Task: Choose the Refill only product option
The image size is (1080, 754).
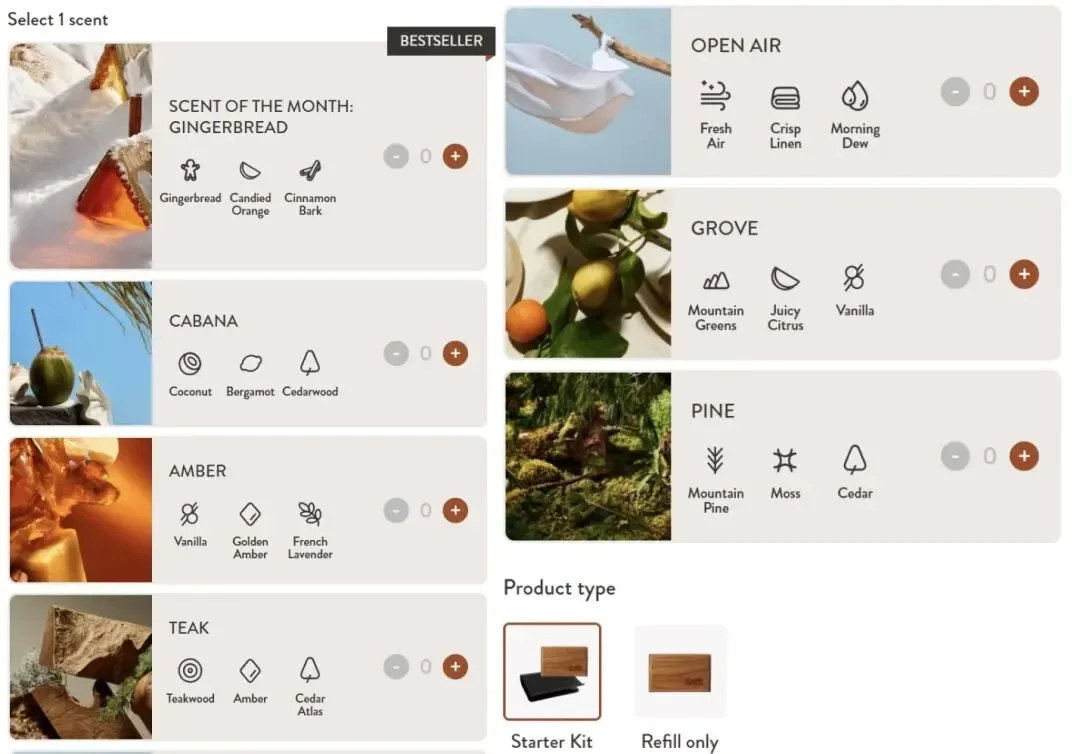Action: tap(680, 671)
